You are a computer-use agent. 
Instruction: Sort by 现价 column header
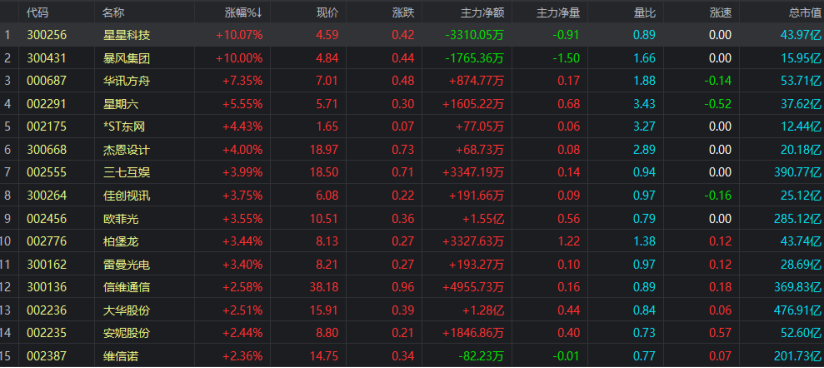coord(327,12)
